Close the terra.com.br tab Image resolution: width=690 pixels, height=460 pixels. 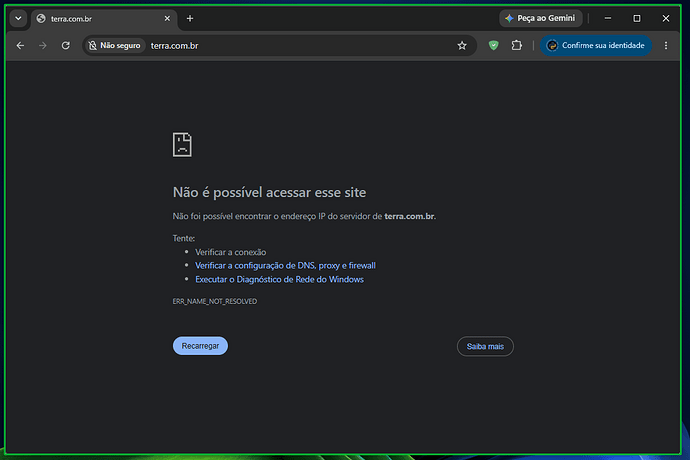pyautogui.click(x=167, y=18)
